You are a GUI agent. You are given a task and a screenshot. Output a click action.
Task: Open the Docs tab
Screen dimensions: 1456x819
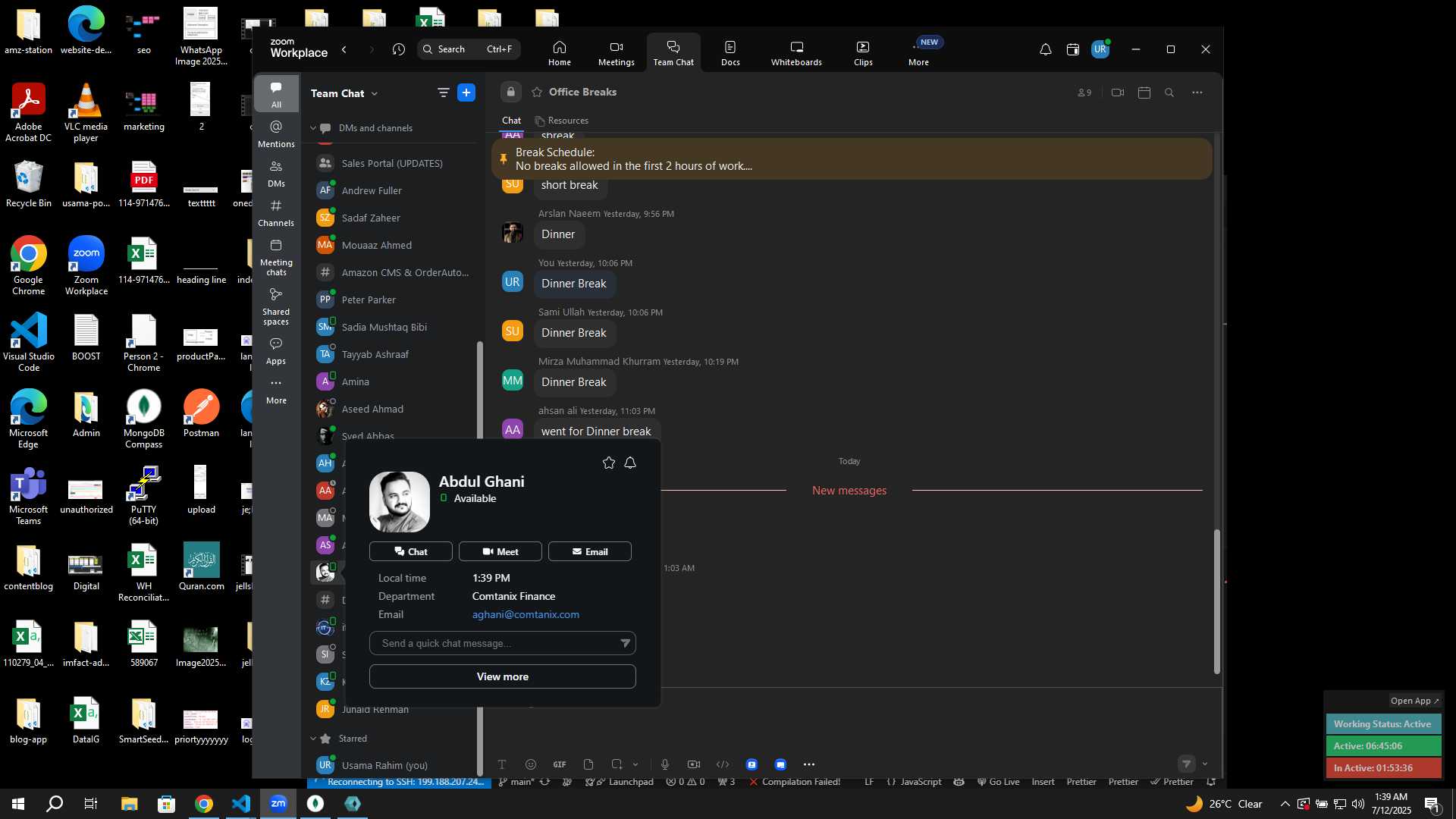coord(730,52)
